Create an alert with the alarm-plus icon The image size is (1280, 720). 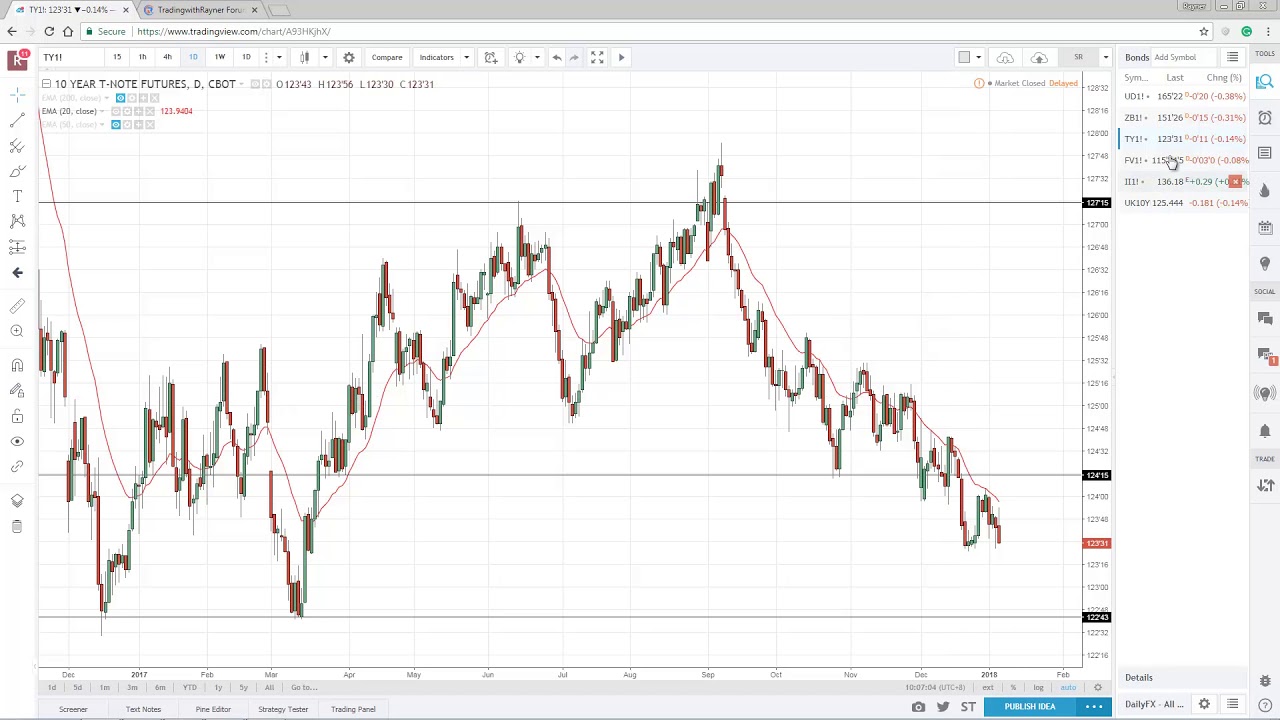[491, 57]
